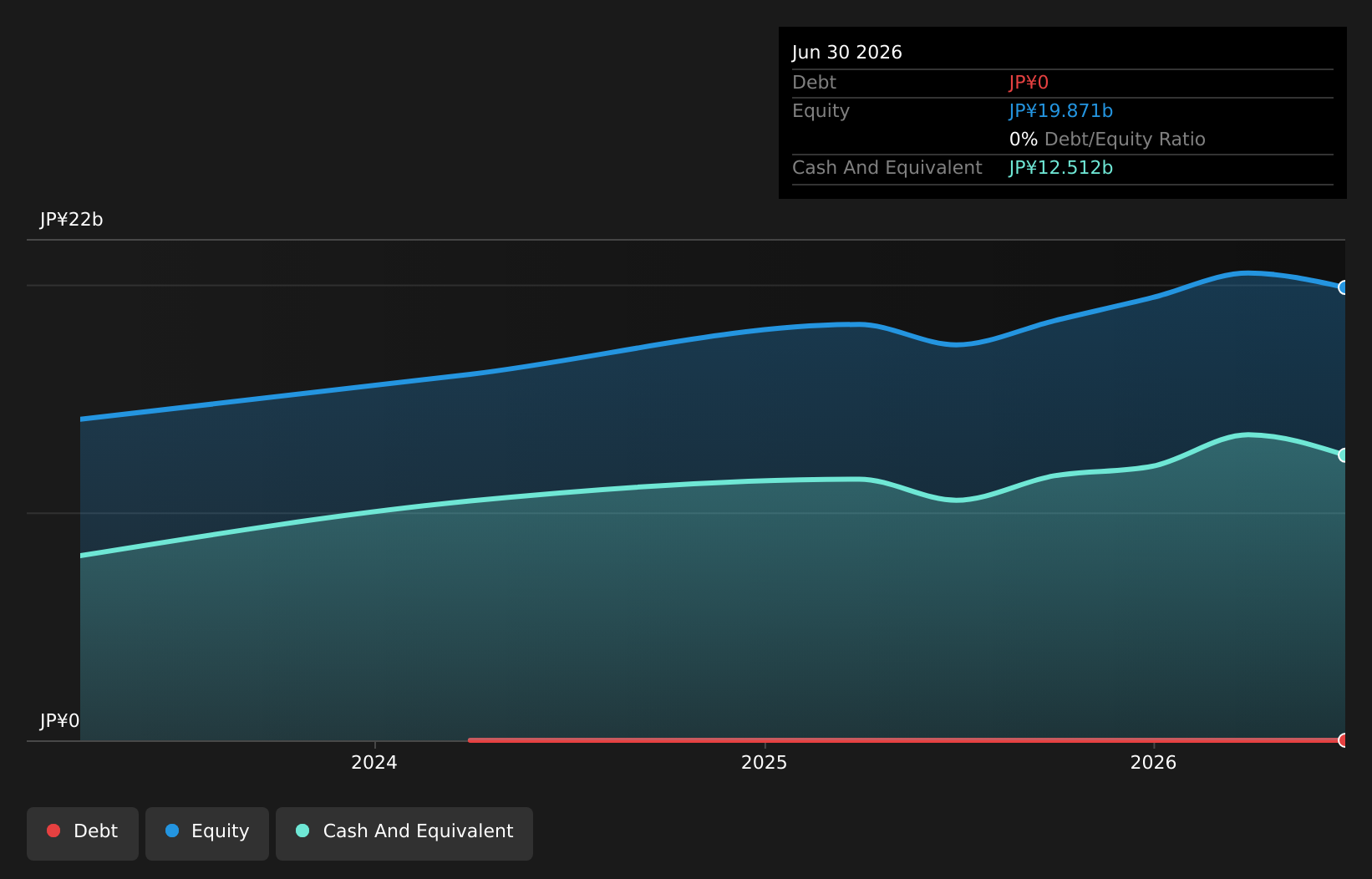The height and width of the screenshot is (879, 1372).
Task: Click the 2026 axis label
Action: click(x=1153, y=763)
